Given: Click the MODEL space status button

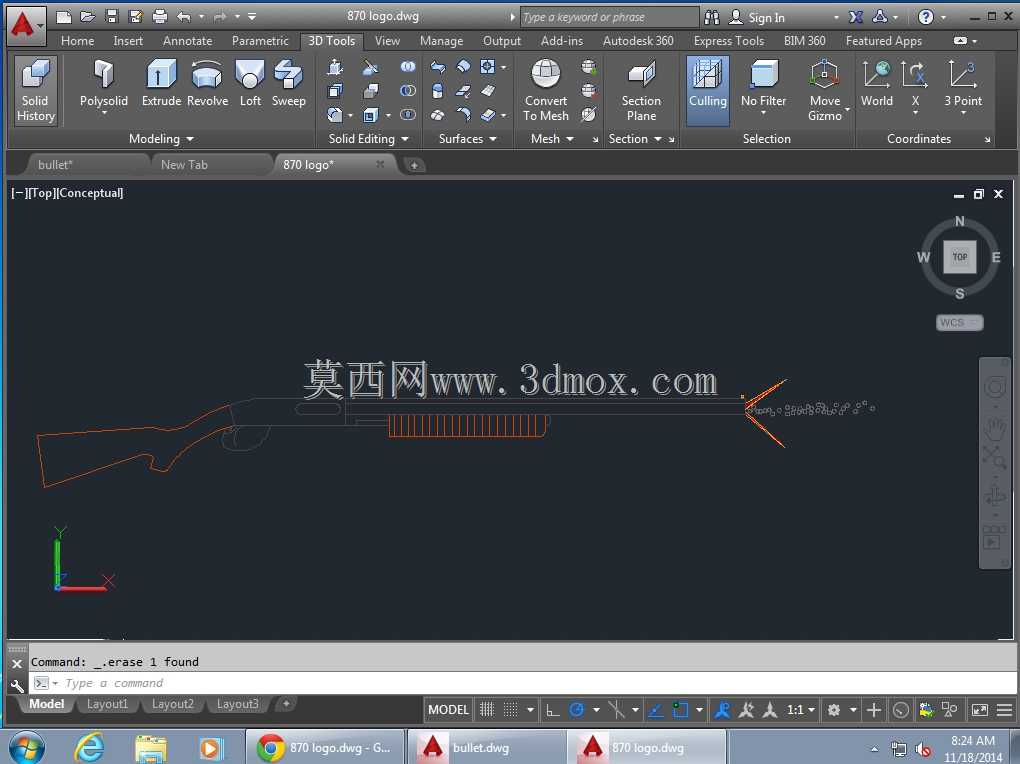Looking at the screenshot, I should [448, 710].
